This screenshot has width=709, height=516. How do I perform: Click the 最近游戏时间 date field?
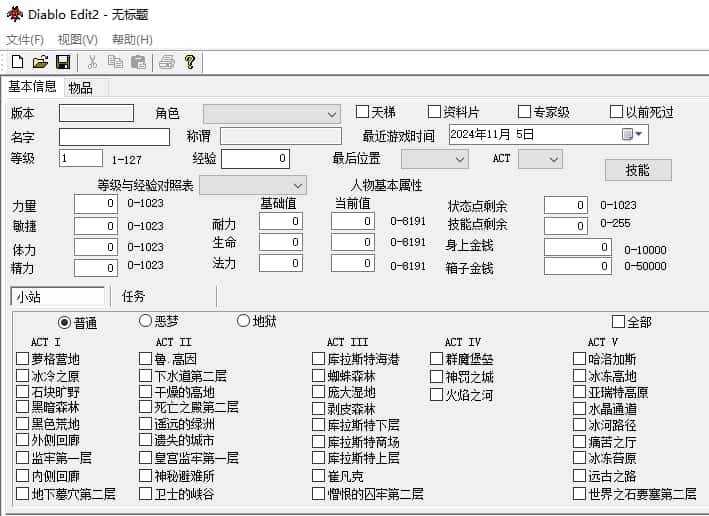point(548,134)
